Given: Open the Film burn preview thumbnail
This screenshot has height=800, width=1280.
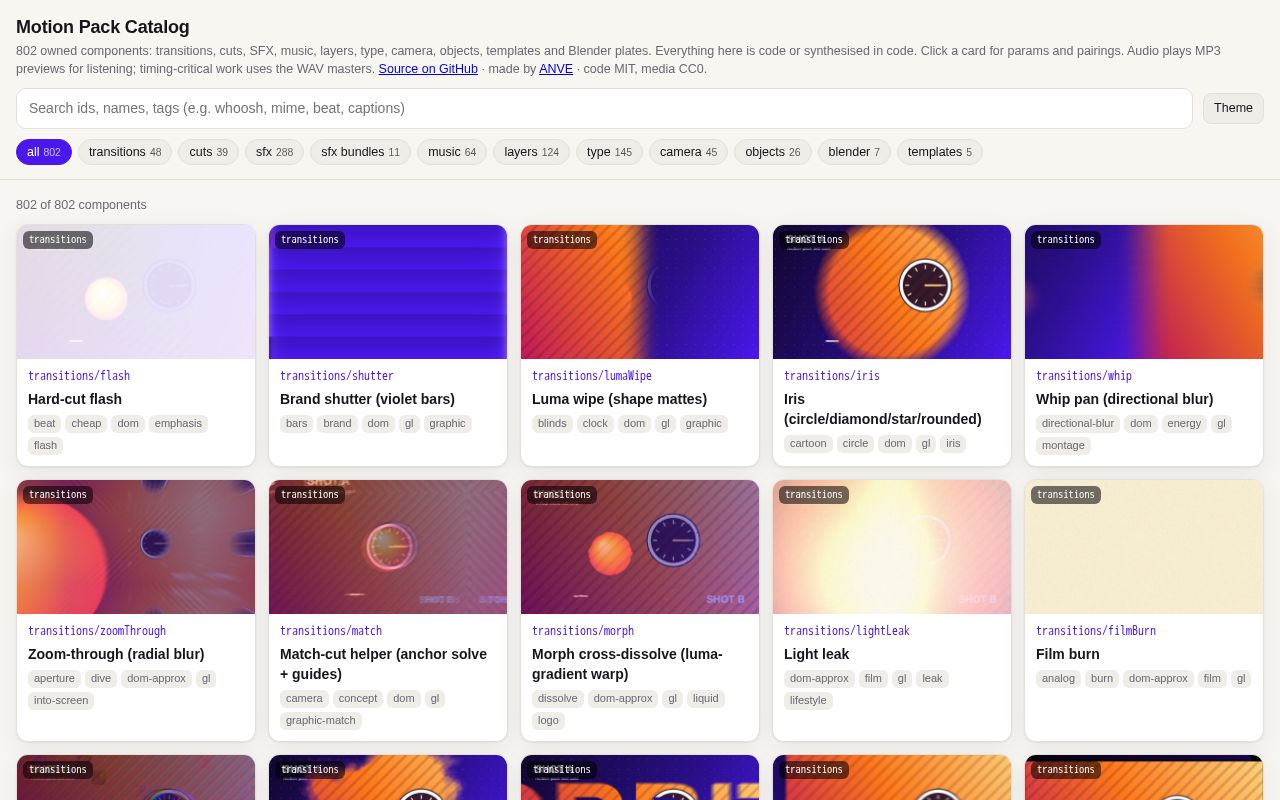Looking at the screenshot, I should (1144, 547).
